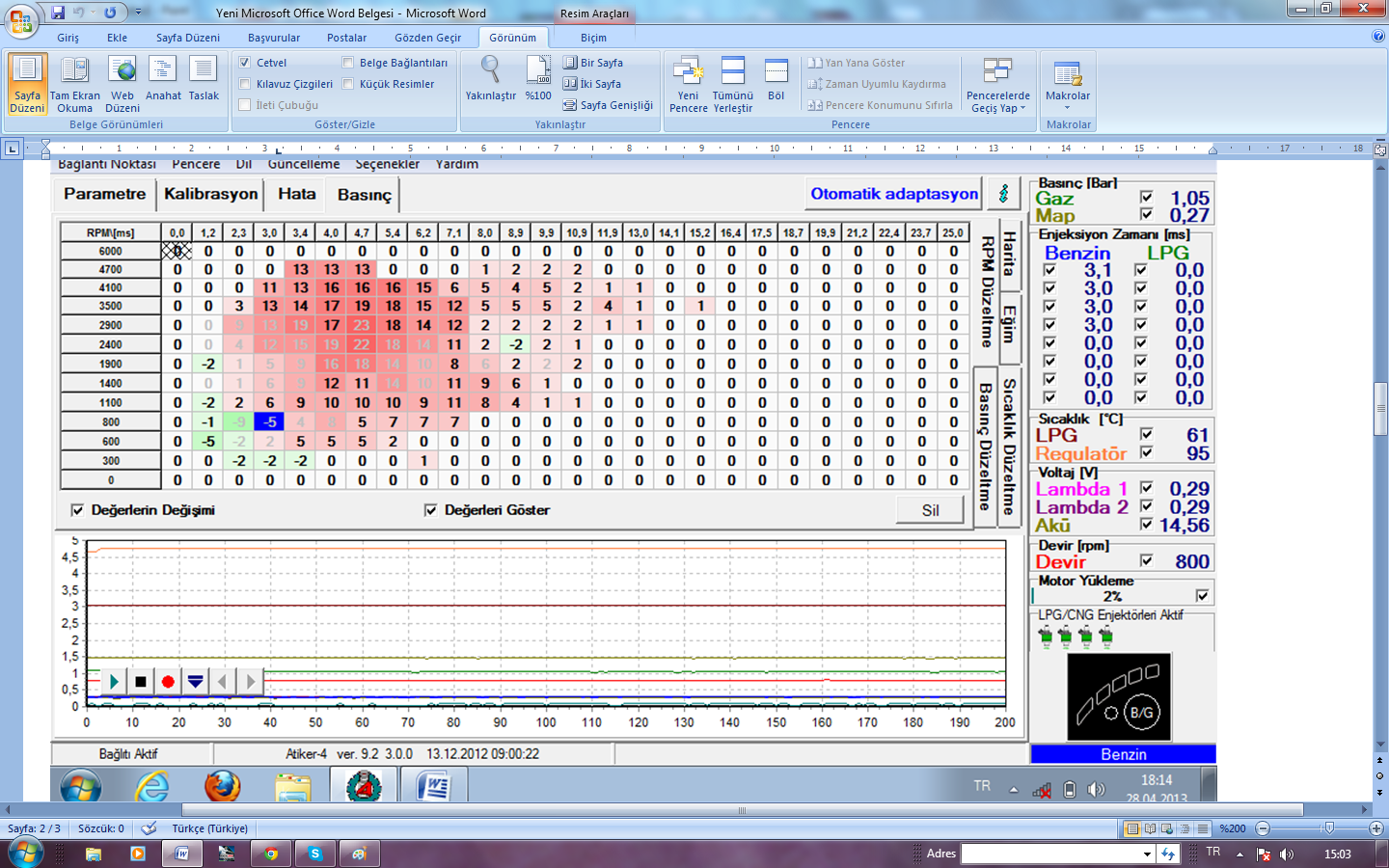Screen dimensions: 1389x868
Task: Click the Sil button in image
Action: point(930,510)
